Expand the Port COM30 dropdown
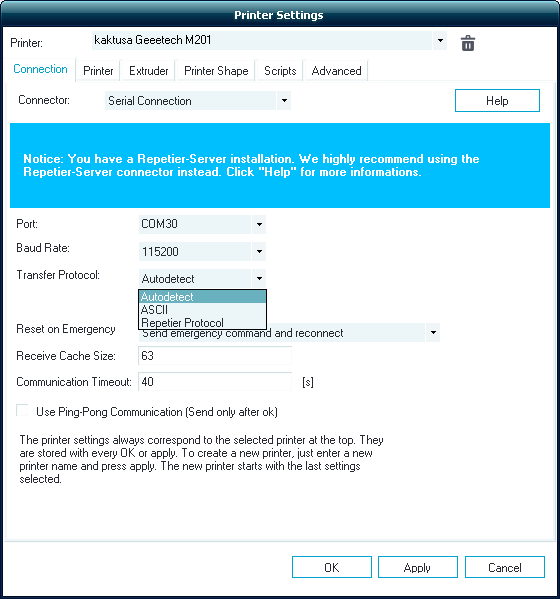Screen dimensions: 560x599 tap(259, 224)
